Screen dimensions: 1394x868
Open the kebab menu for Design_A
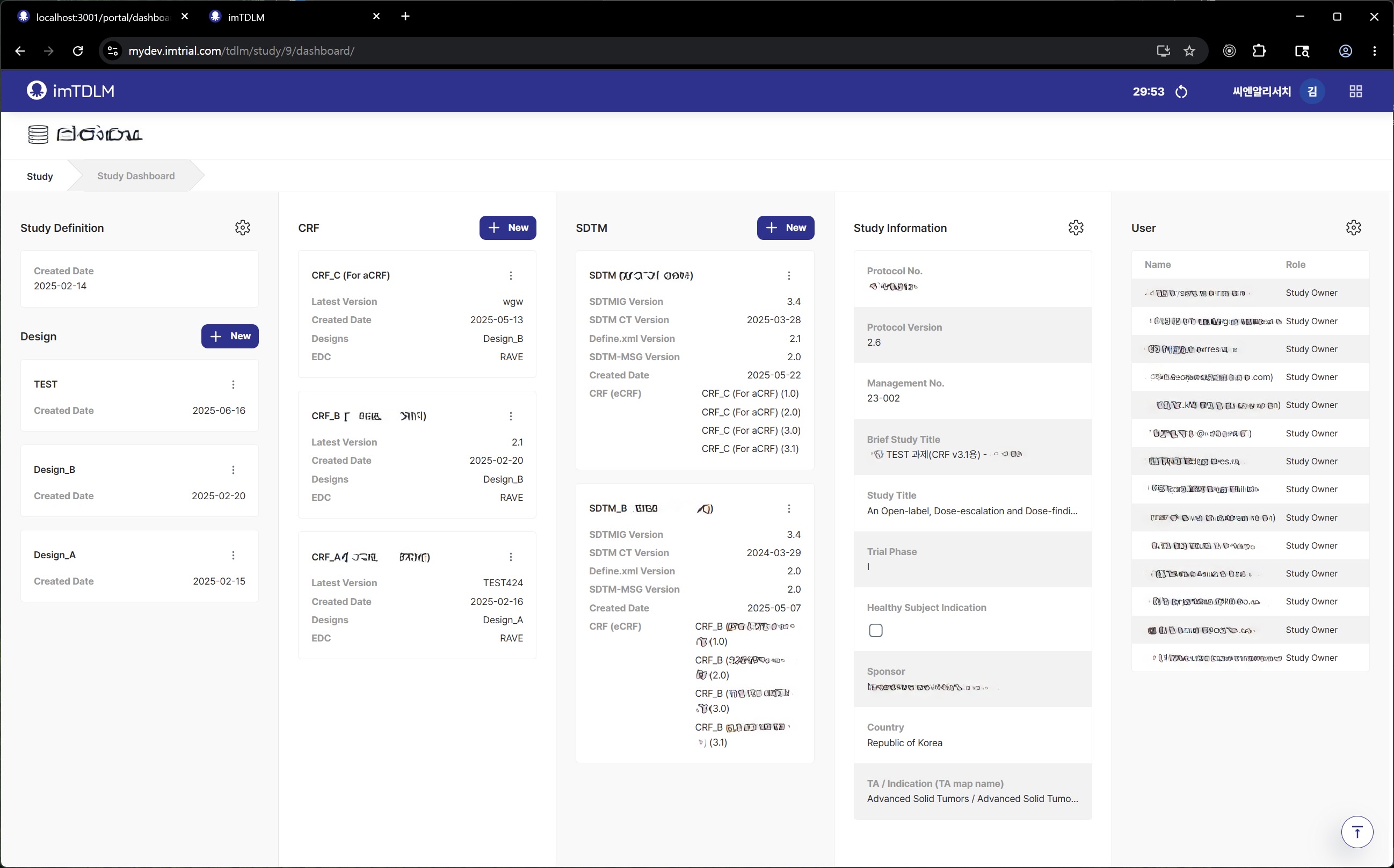click(233, 555)
